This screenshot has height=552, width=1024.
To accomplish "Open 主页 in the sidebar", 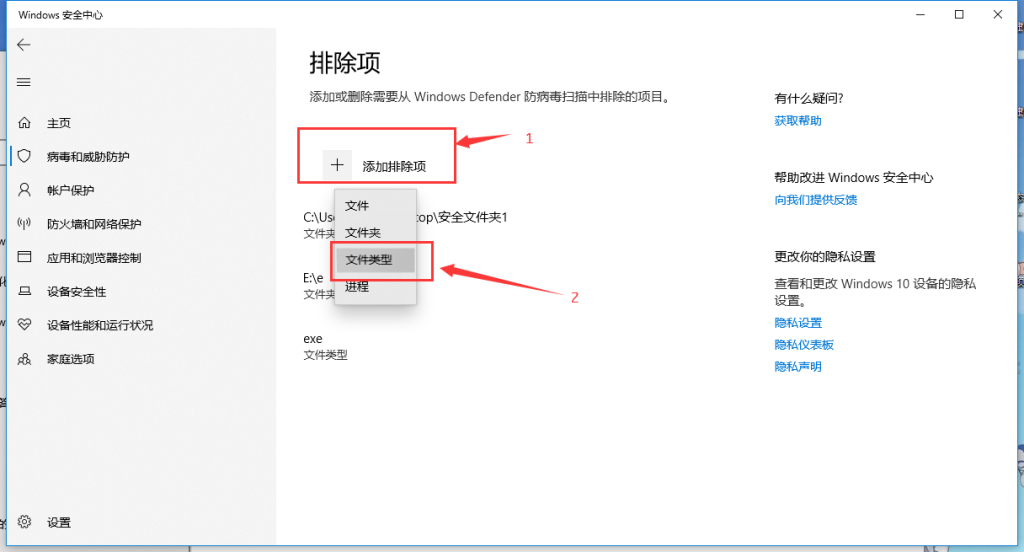I will click(x=59, y=123).
